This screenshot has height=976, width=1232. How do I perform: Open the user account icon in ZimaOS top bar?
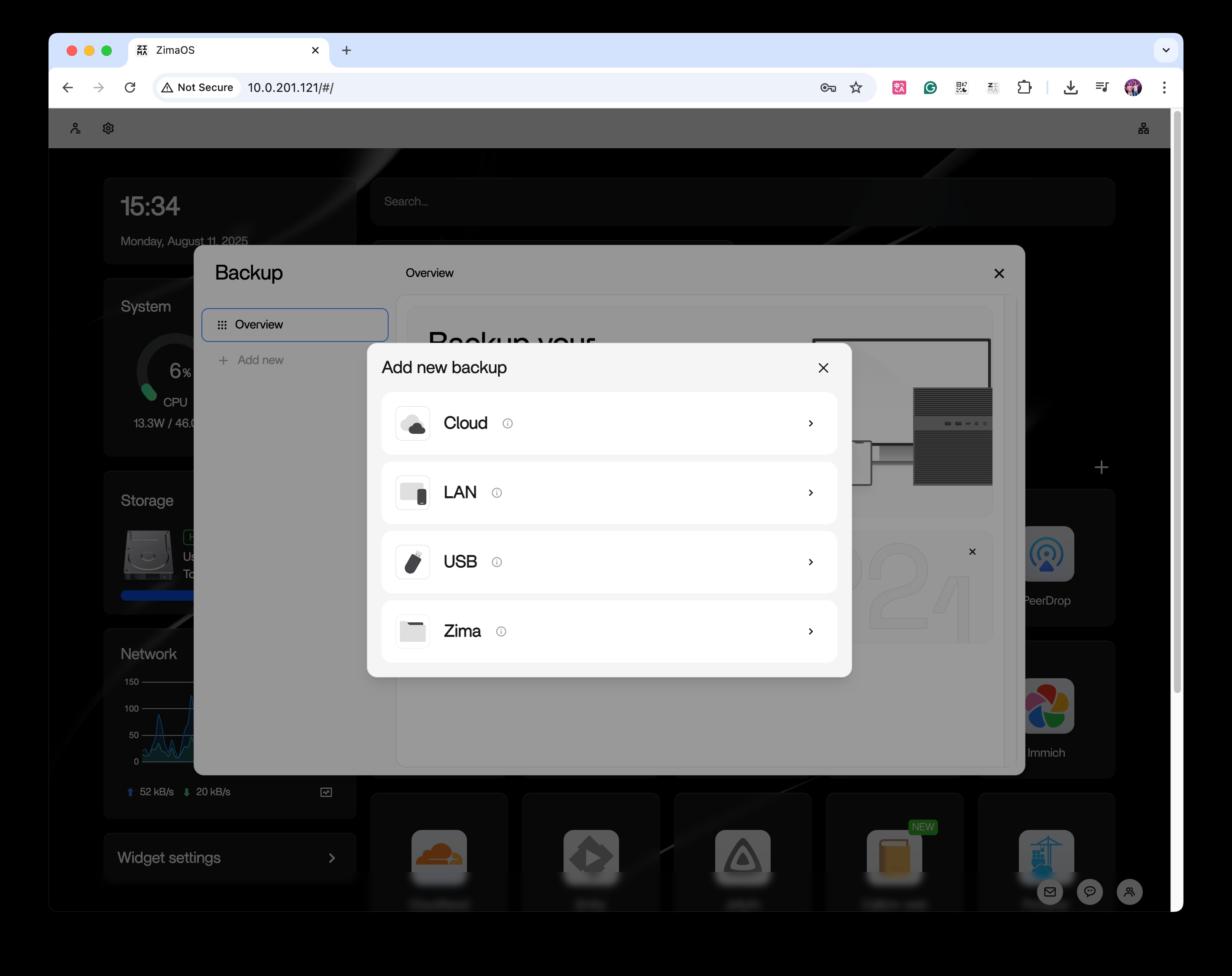click(x=75, y=129)
